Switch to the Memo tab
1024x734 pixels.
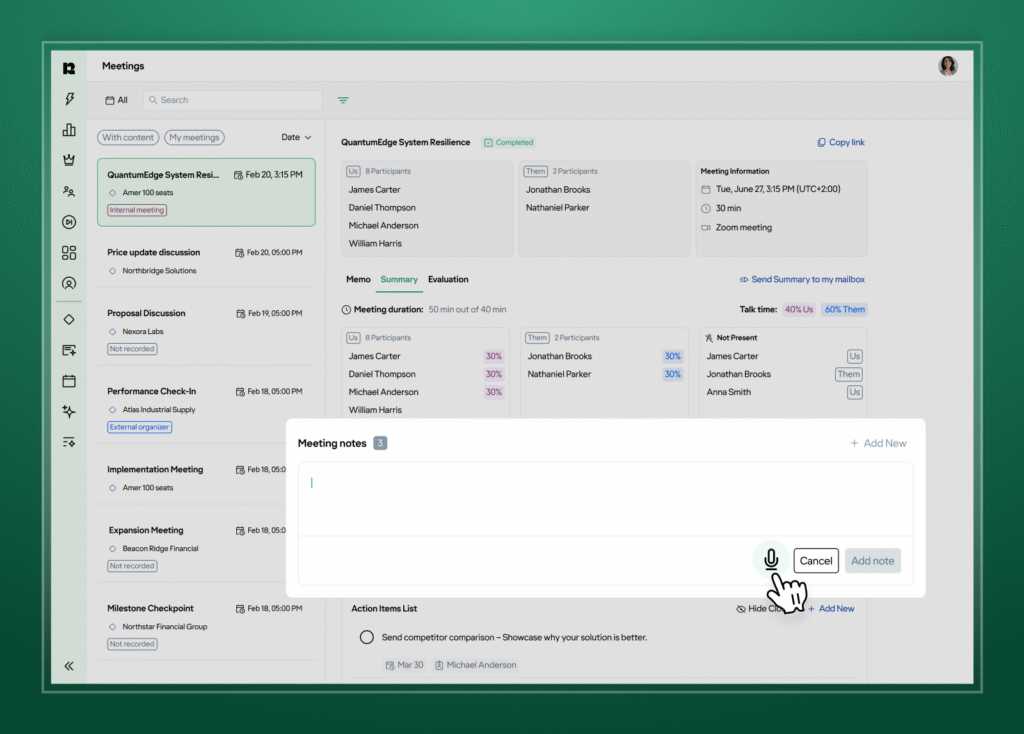(358, 280)
